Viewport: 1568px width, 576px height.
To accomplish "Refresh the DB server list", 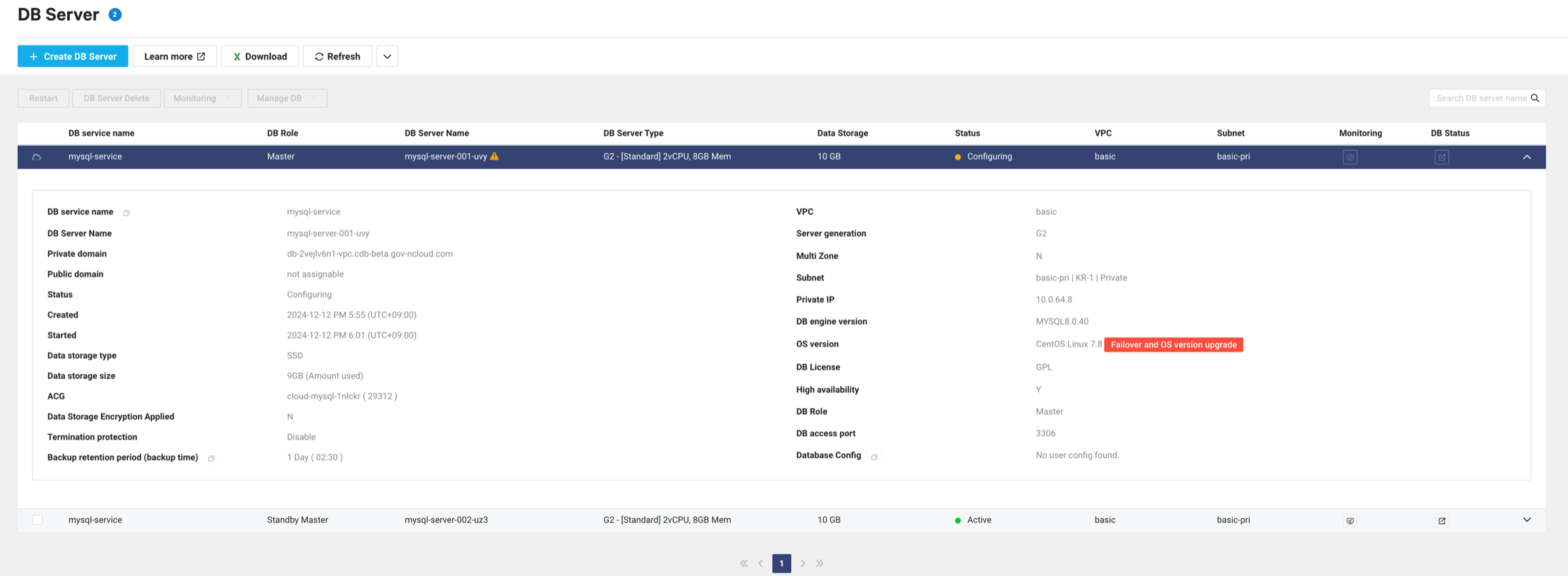I will [337, 56].
